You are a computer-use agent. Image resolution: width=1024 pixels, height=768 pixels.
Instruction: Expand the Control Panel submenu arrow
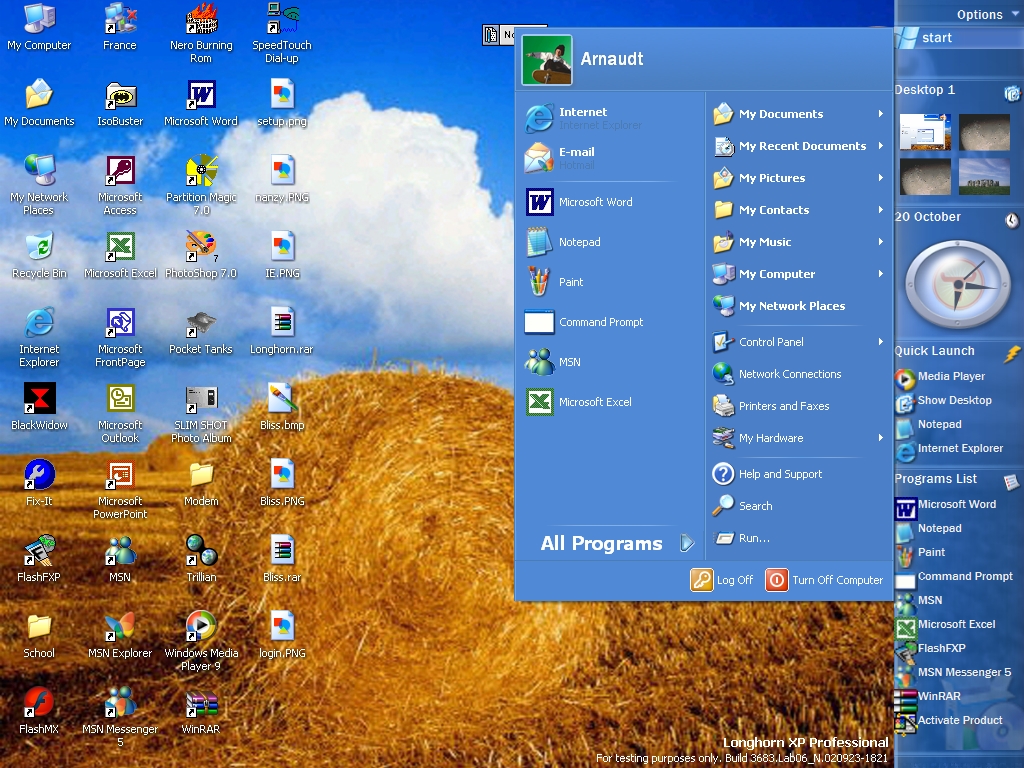pyautogui.click(x=880, y=342)
